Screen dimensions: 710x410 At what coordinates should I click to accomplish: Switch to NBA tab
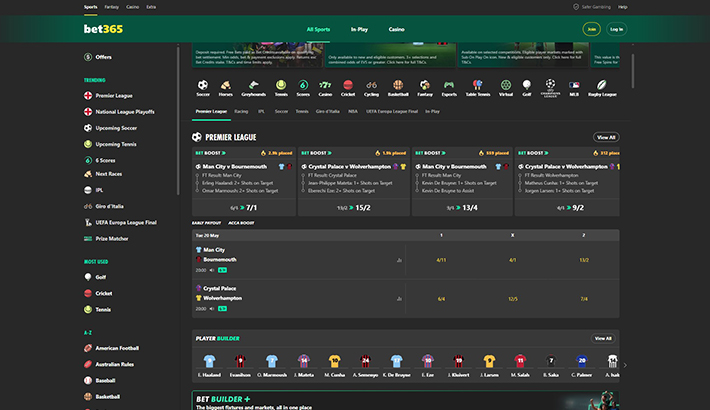pyautogui.click(x=353, y=111)
